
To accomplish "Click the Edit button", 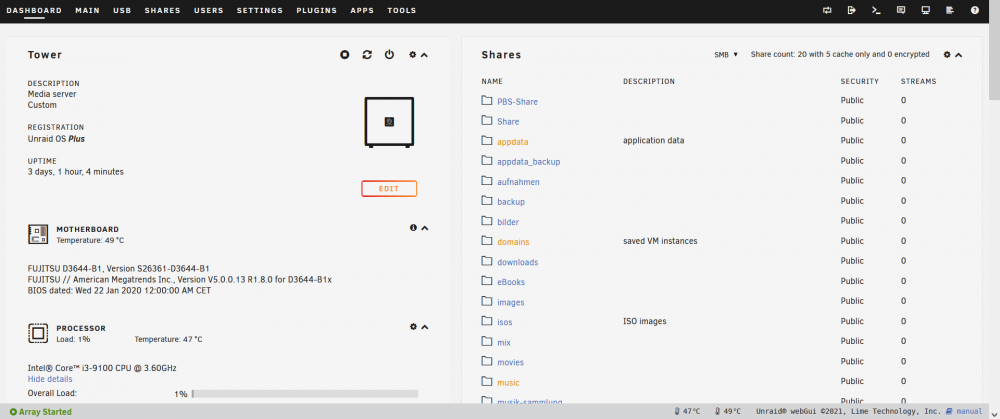I will (389, 189).
